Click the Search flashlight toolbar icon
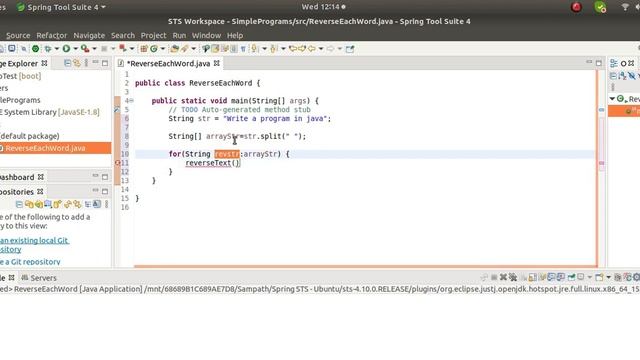The width and height of the screenshot is (640, 360). [x=184, y=49]
